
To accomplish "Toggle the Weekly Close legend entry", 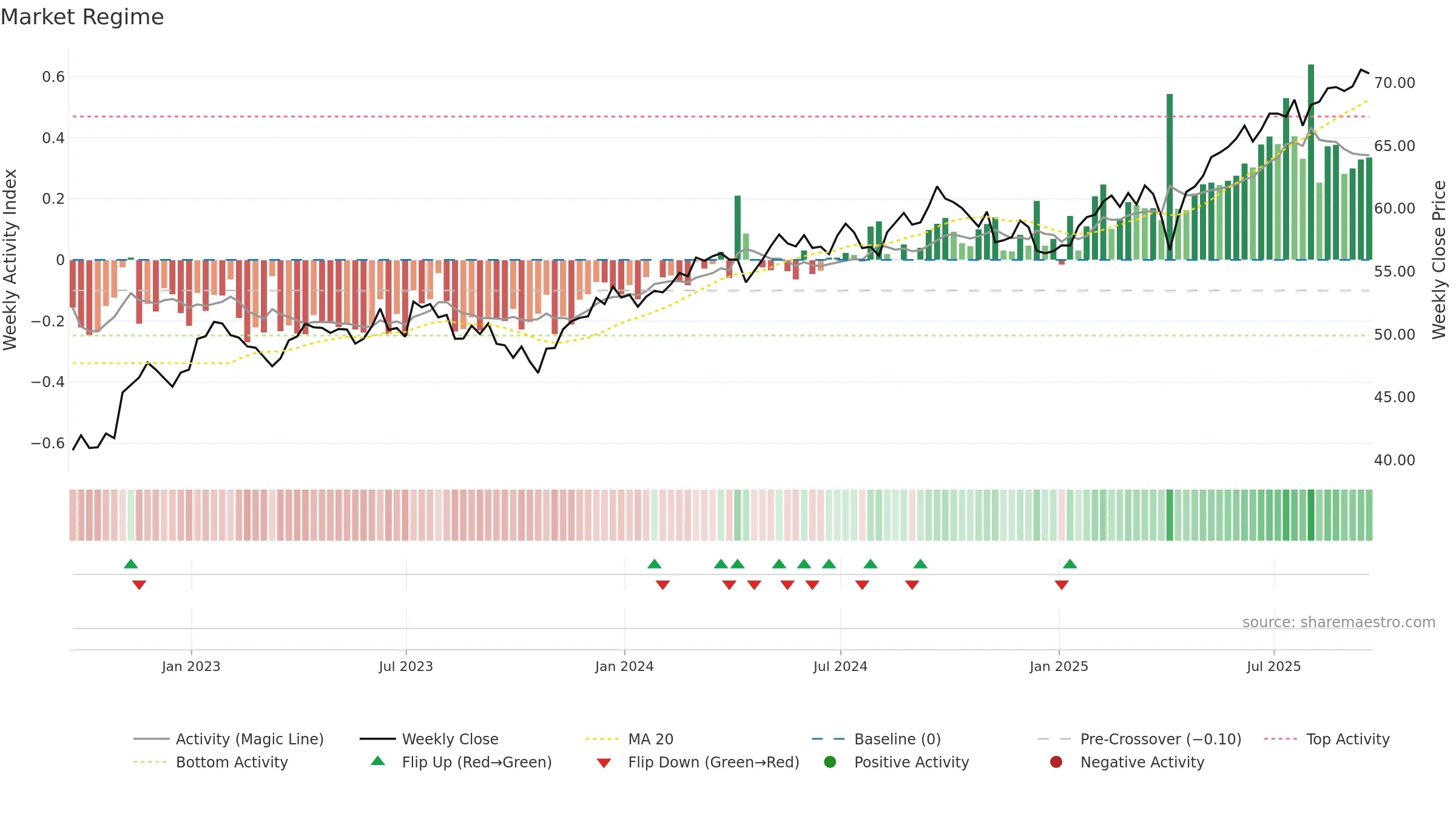I will (429, 739).
